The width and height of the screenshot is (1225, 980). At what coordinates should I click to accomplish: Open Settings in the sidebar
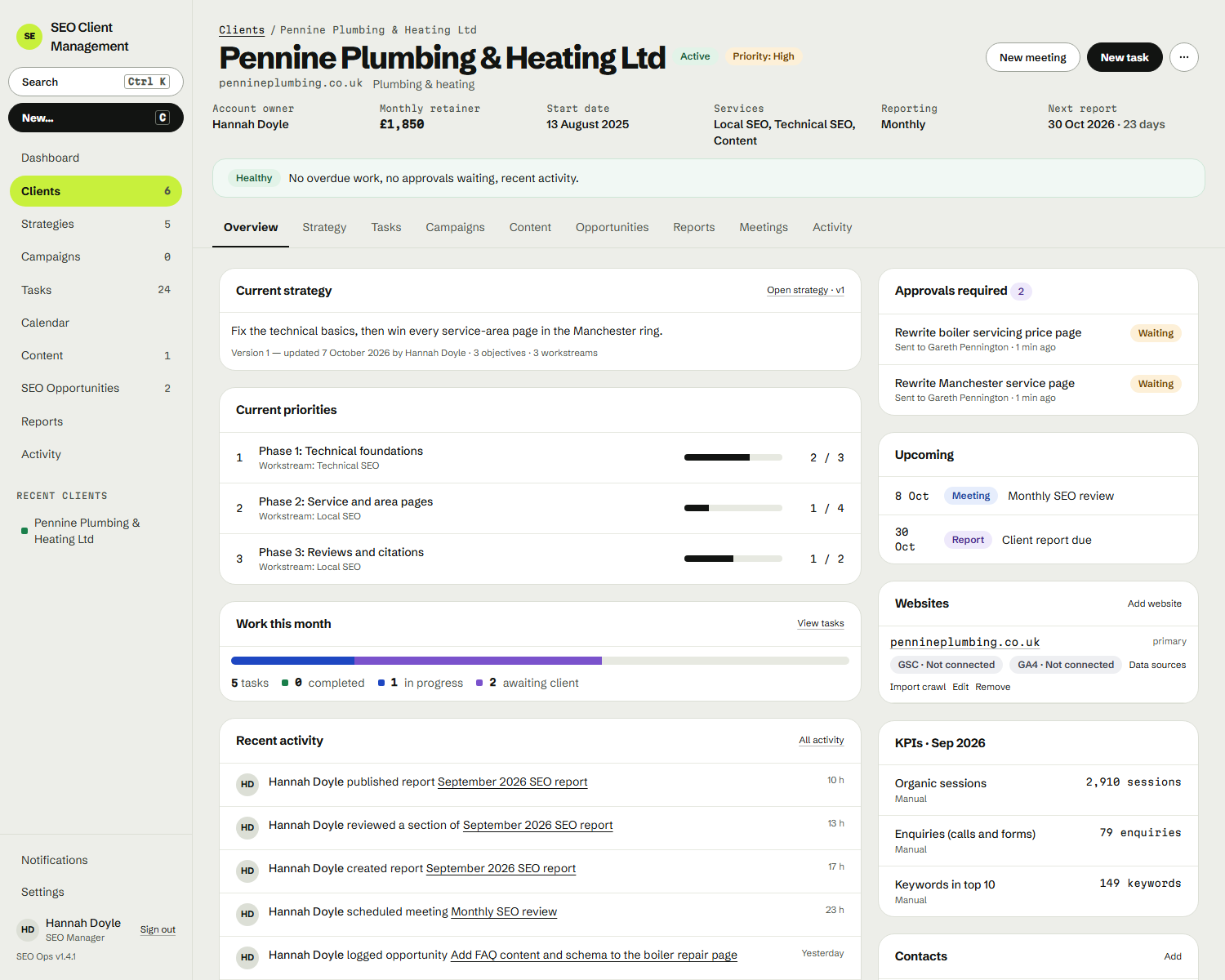pos(96,892)
